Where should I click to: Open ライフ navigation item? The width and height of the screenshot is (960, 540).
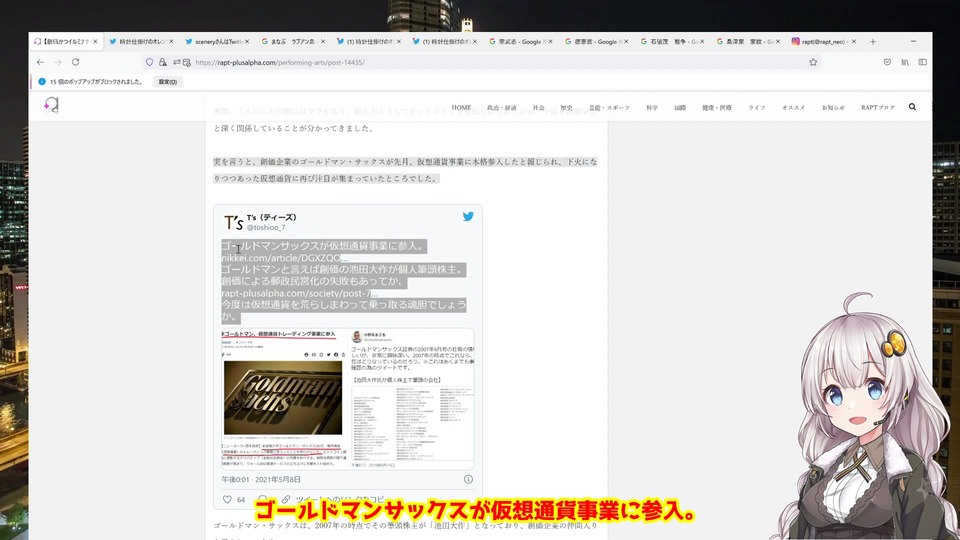pyautogui.click(x=757, y=107)
